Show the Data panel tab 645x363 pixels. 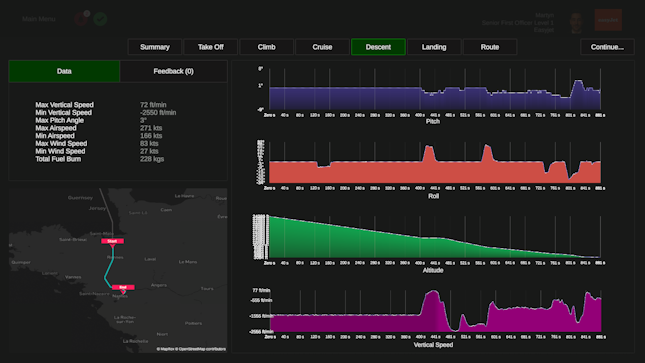pos(64,71)
